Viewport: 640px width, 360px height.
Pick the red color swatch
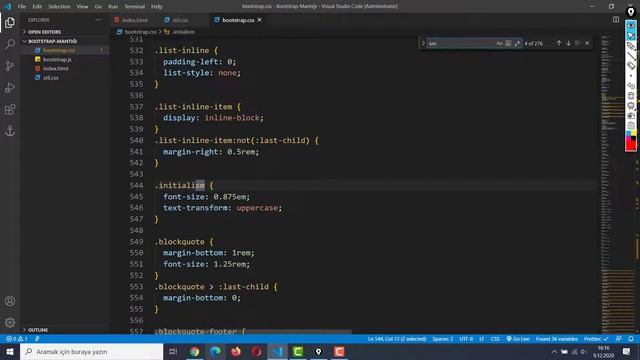click(631, 145)
